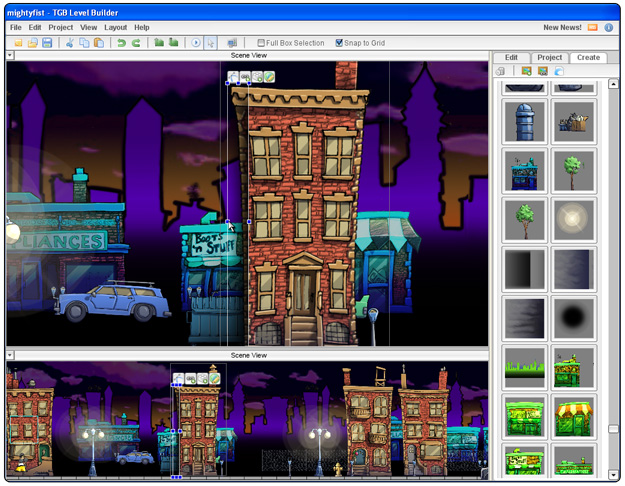This screenshot has height=486, width=625.
Task: Click the gray cylinder icon in Create toolbar
Action: click(501, 71)
